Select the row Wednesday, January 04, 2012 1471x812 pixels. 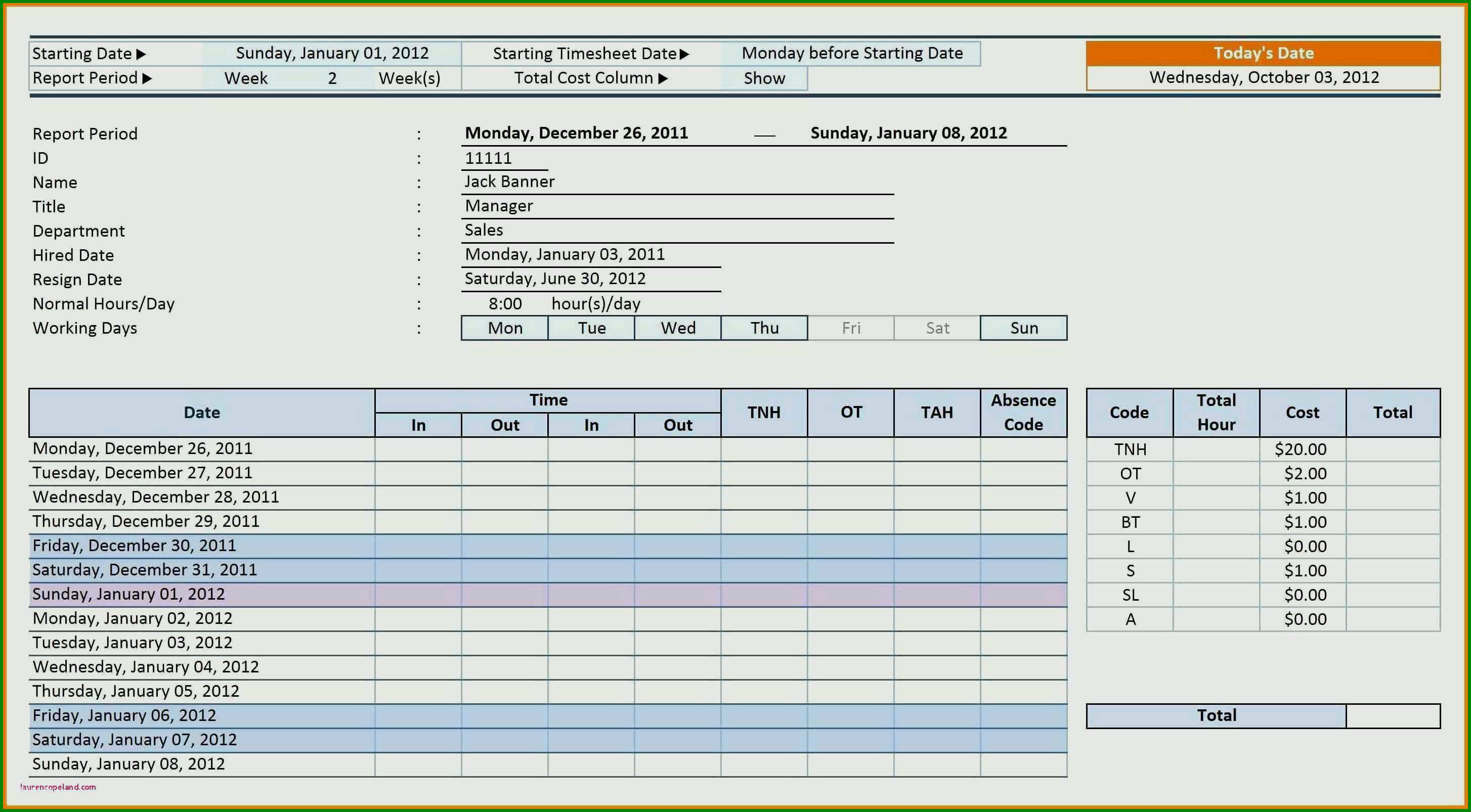point(548,667)
